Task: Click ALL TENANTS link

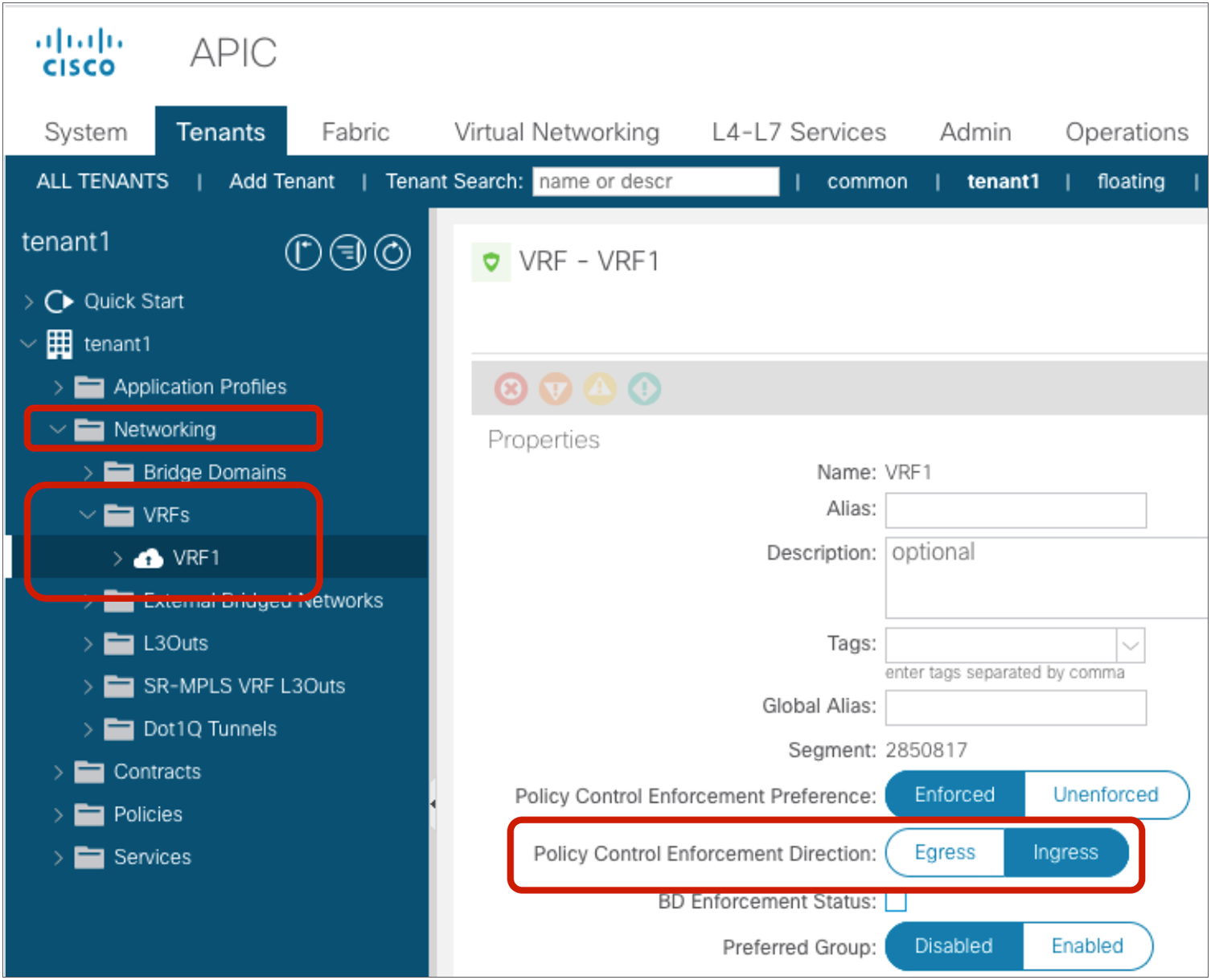Action: (102, 182)
